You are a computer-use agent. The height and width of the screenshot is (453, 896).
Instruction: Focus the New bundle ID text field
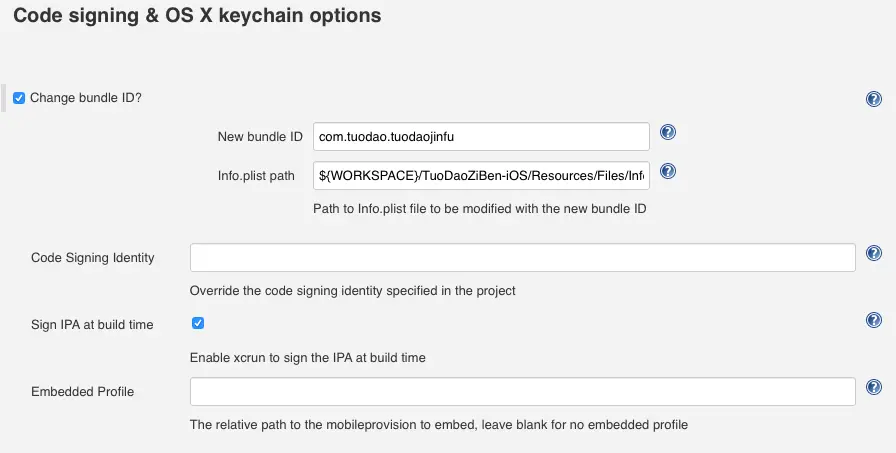point(481,136)
